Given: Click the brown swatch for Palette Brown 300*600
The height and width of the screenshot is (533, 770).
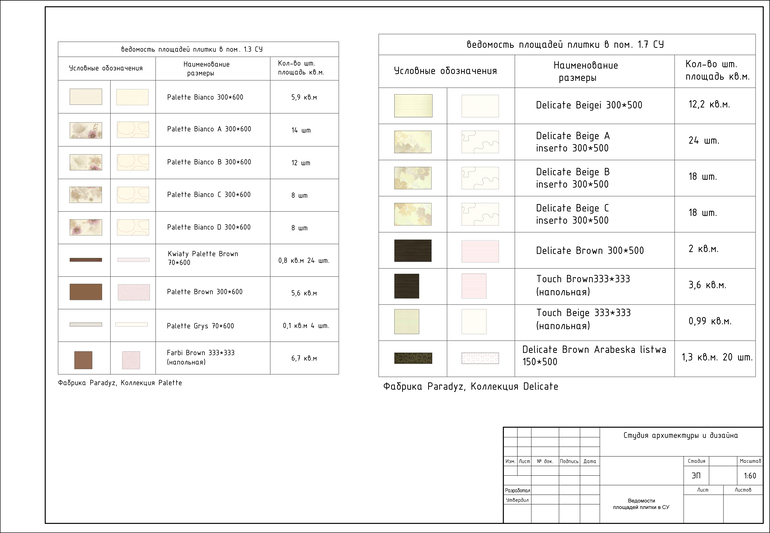Looking at the screenshot, I should pyautogui.click(x=85, y=292).
